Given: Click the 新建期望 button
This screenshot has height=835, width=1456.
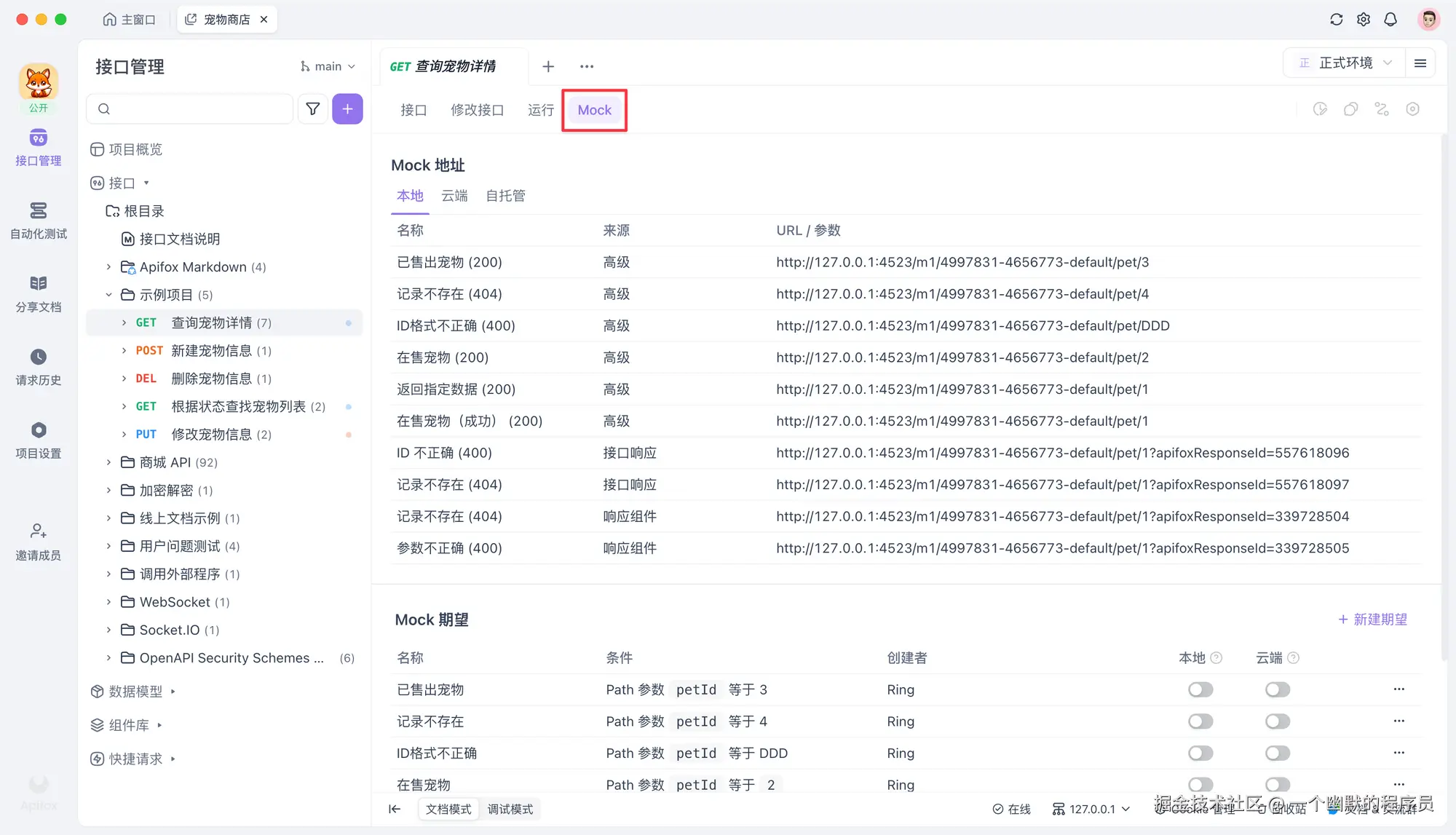Looking at the screenshot, I should point(1373,619).
